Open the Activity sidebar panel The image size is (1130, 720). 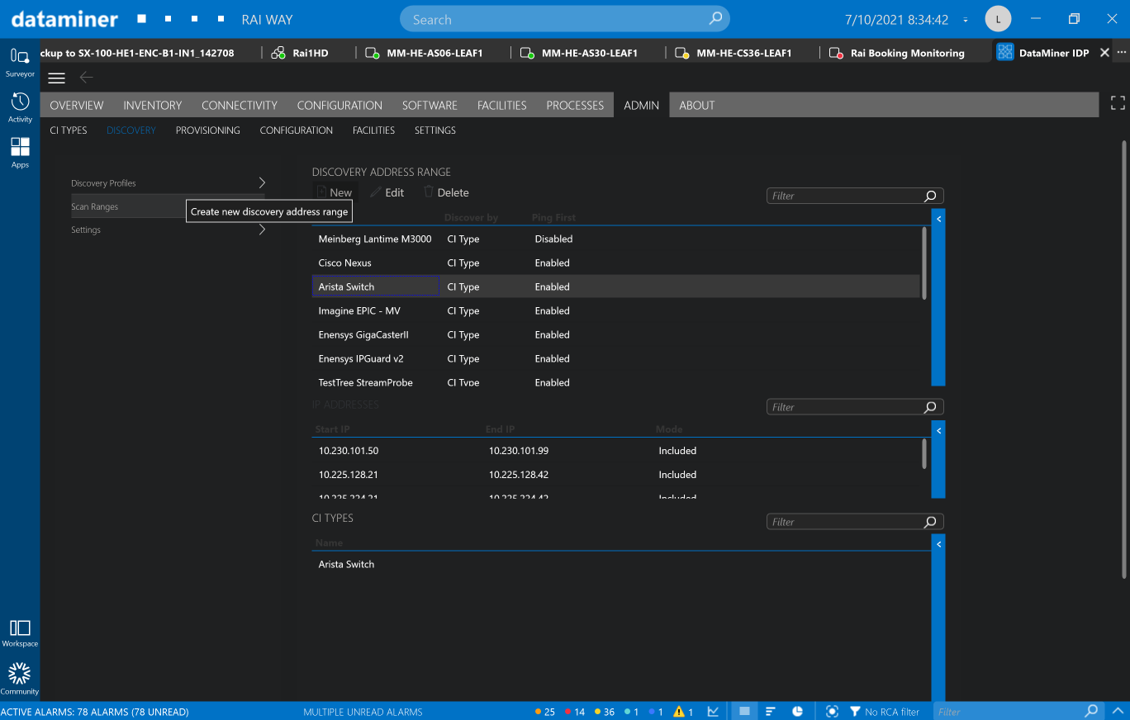click(19, 107)
